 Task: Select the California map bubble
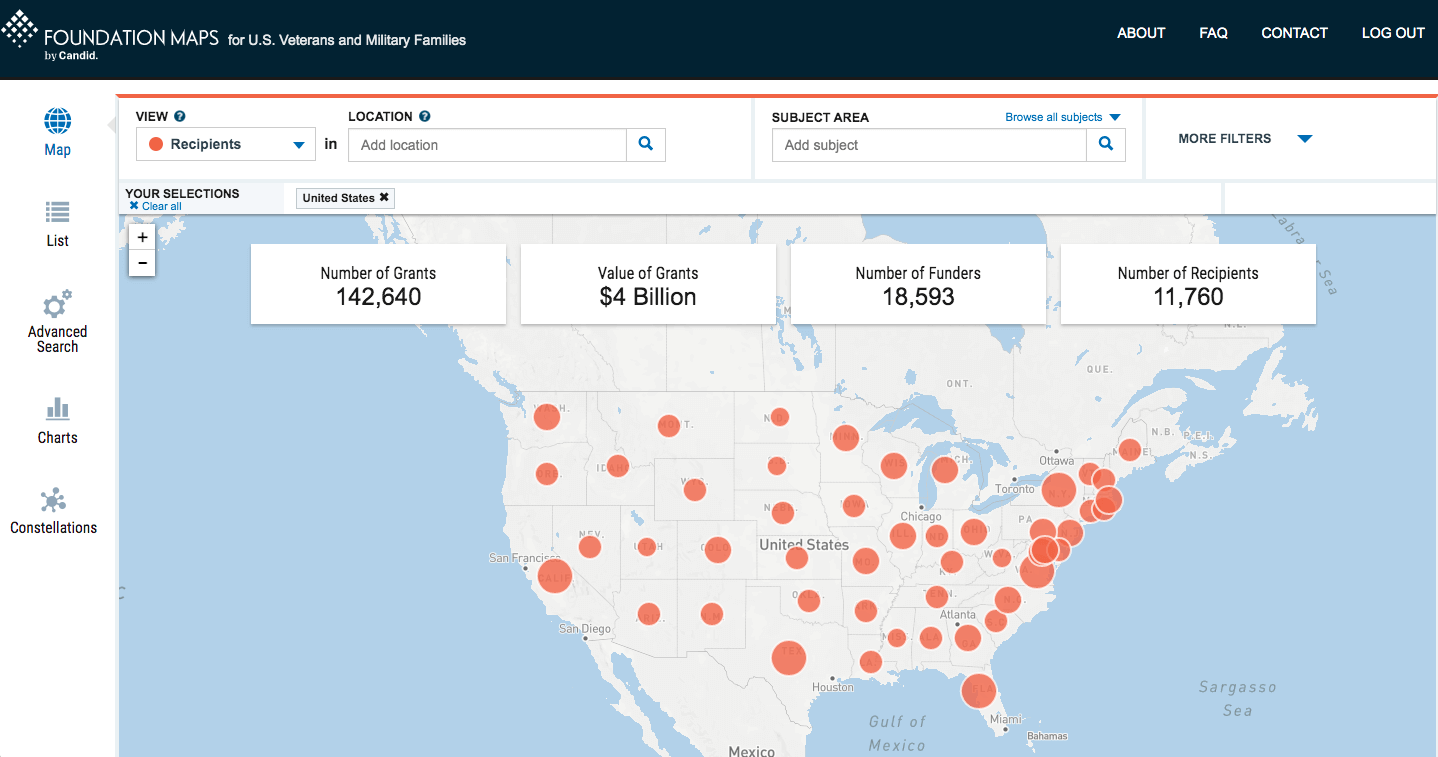[554, 577]
